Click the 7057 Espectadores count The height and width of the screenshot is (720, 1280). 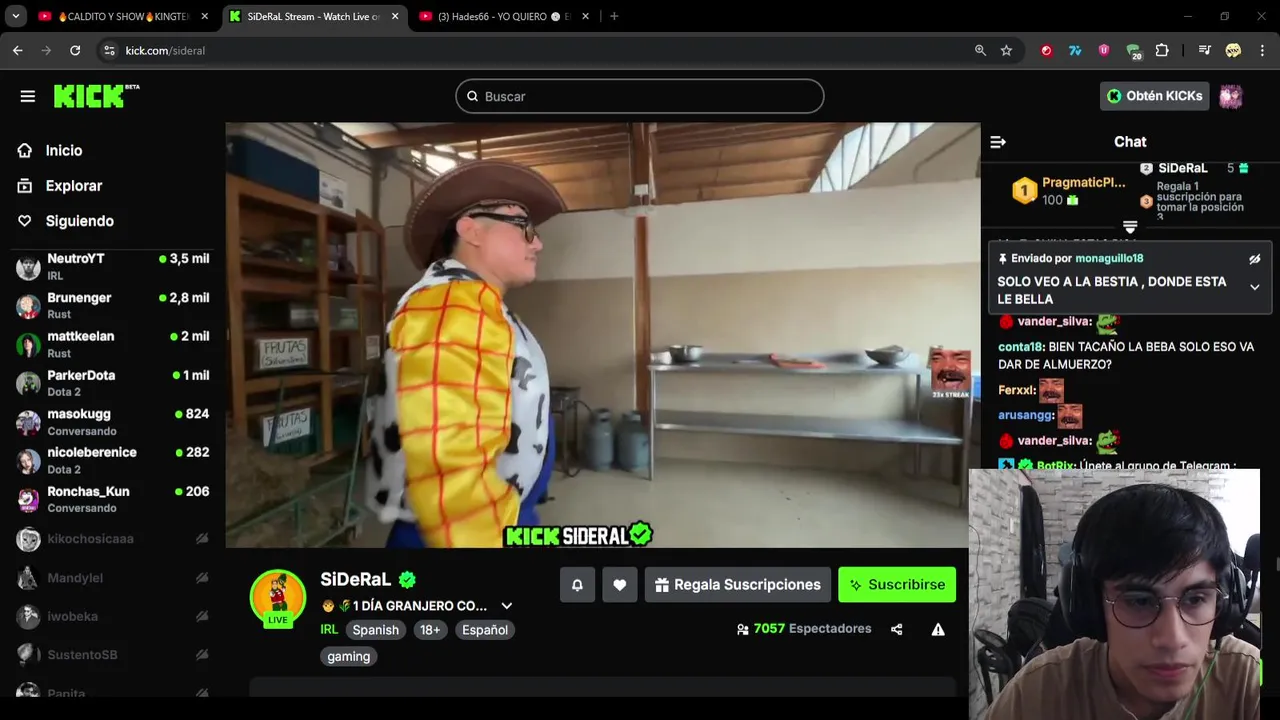coord(804,629)
